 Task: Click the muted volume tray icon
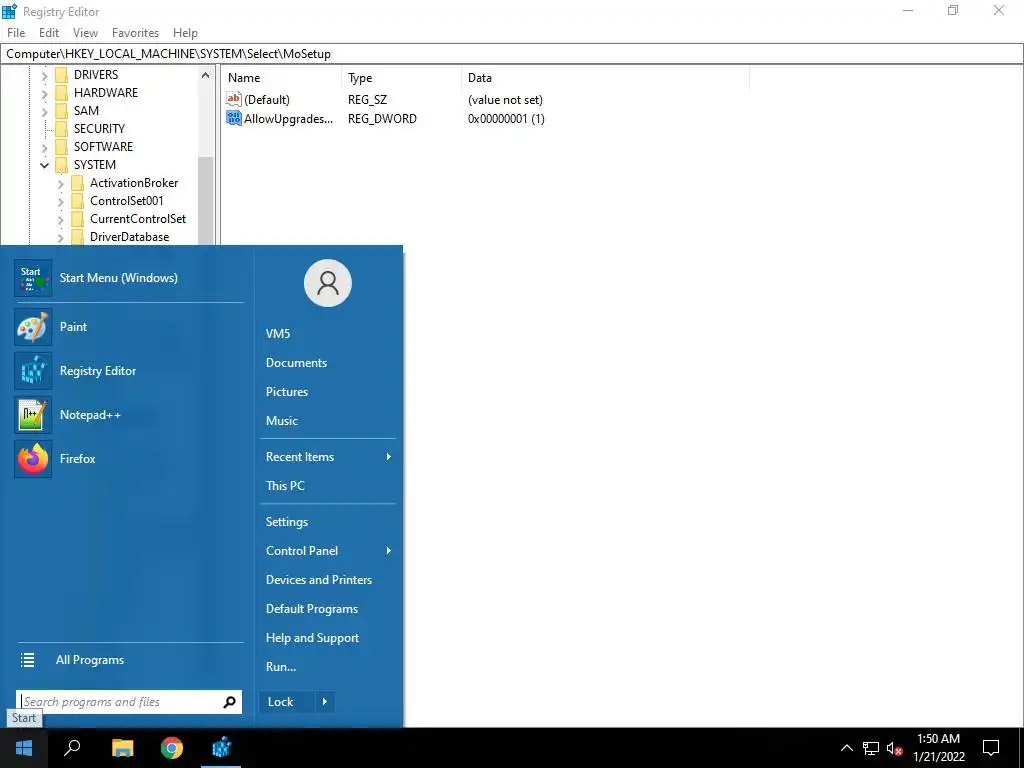click(895, 748)
